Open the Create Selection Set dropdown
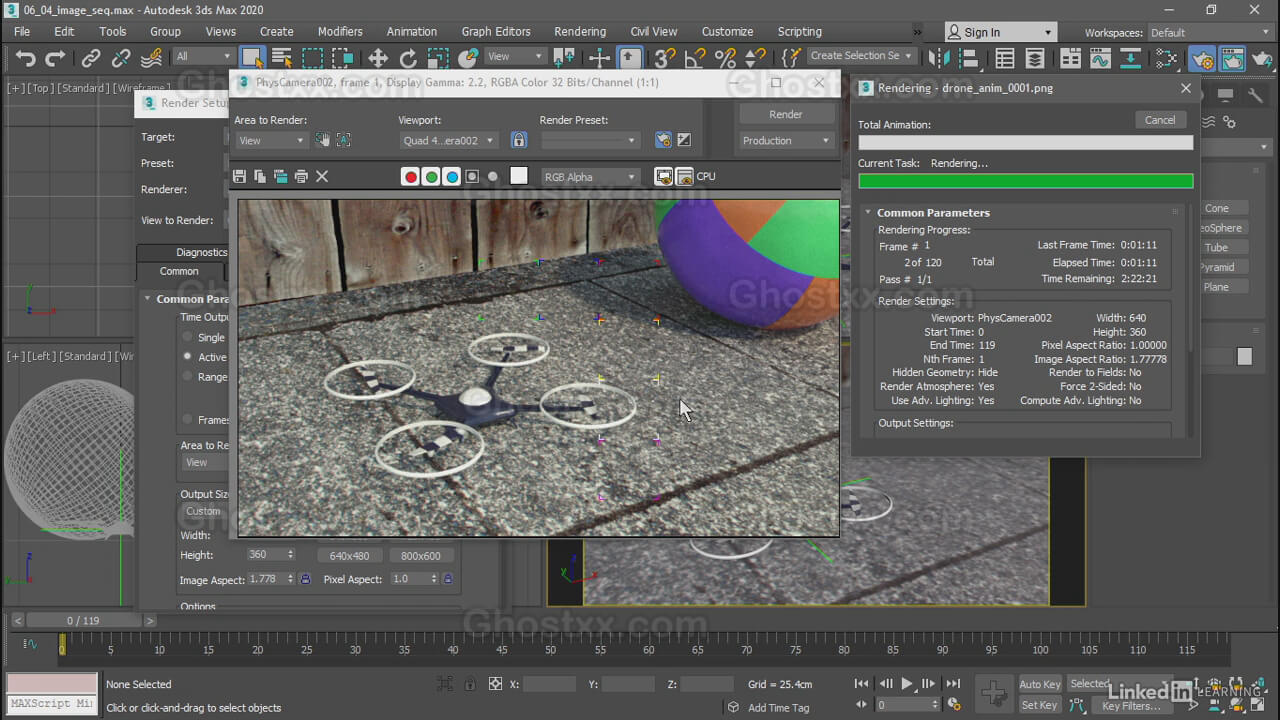This screenshot has width=1280, height=720. (859, 56)
